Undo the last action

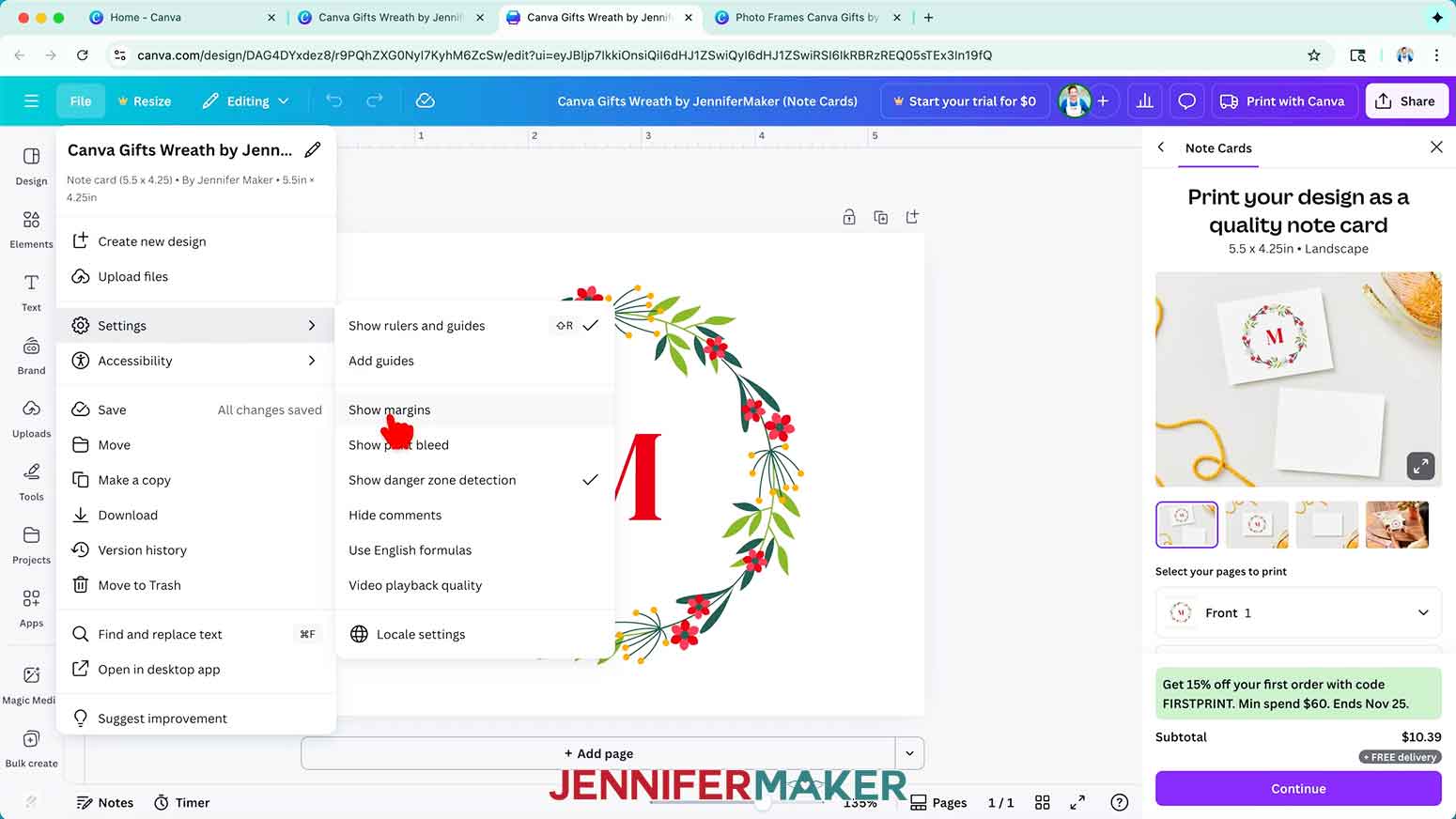[x=333, y=100]
